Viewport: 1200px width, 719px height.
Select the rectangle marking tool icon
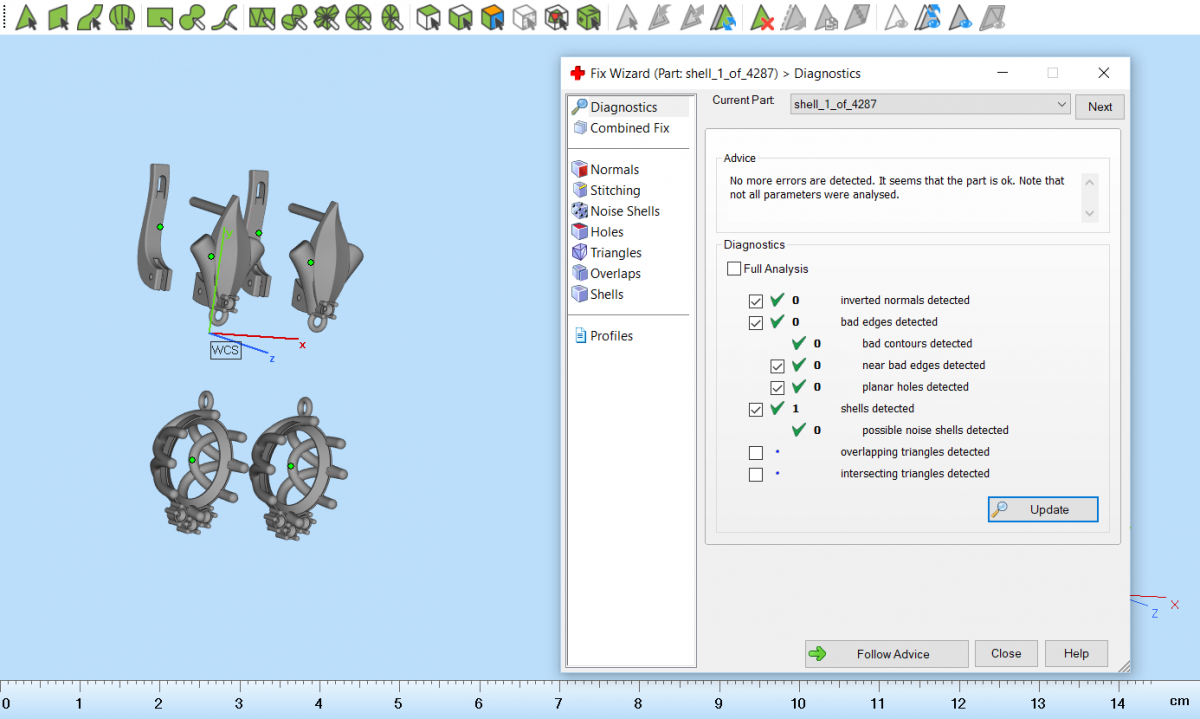pyautogui.click(x=158, y=17)
